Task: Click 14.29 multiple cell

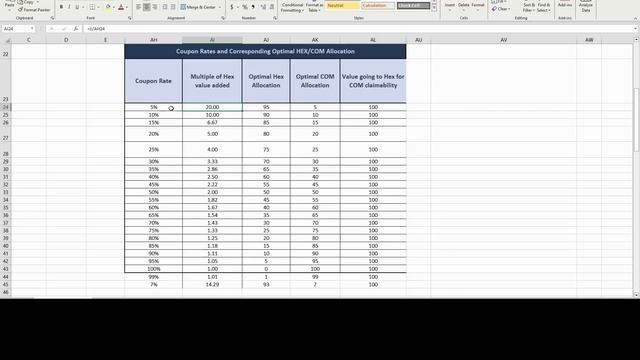Action: coord(212,284)
